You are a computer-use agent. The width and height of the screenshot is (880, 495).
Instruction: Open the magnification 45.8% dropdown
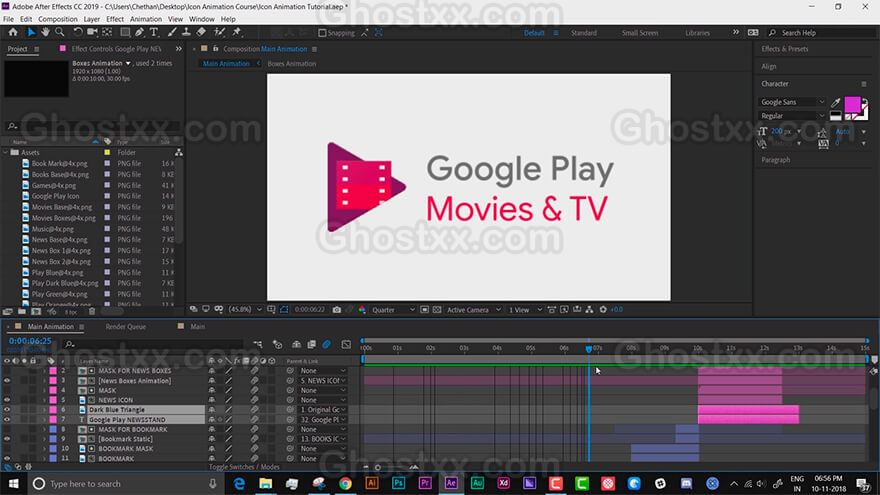point(246,310)
